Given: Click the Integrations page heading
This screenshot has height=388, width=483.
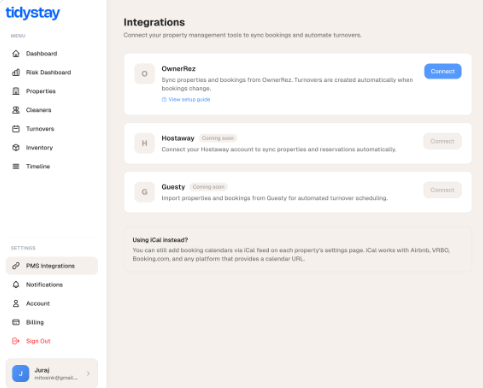Looking at the screenshot, I should pos(154,22).
